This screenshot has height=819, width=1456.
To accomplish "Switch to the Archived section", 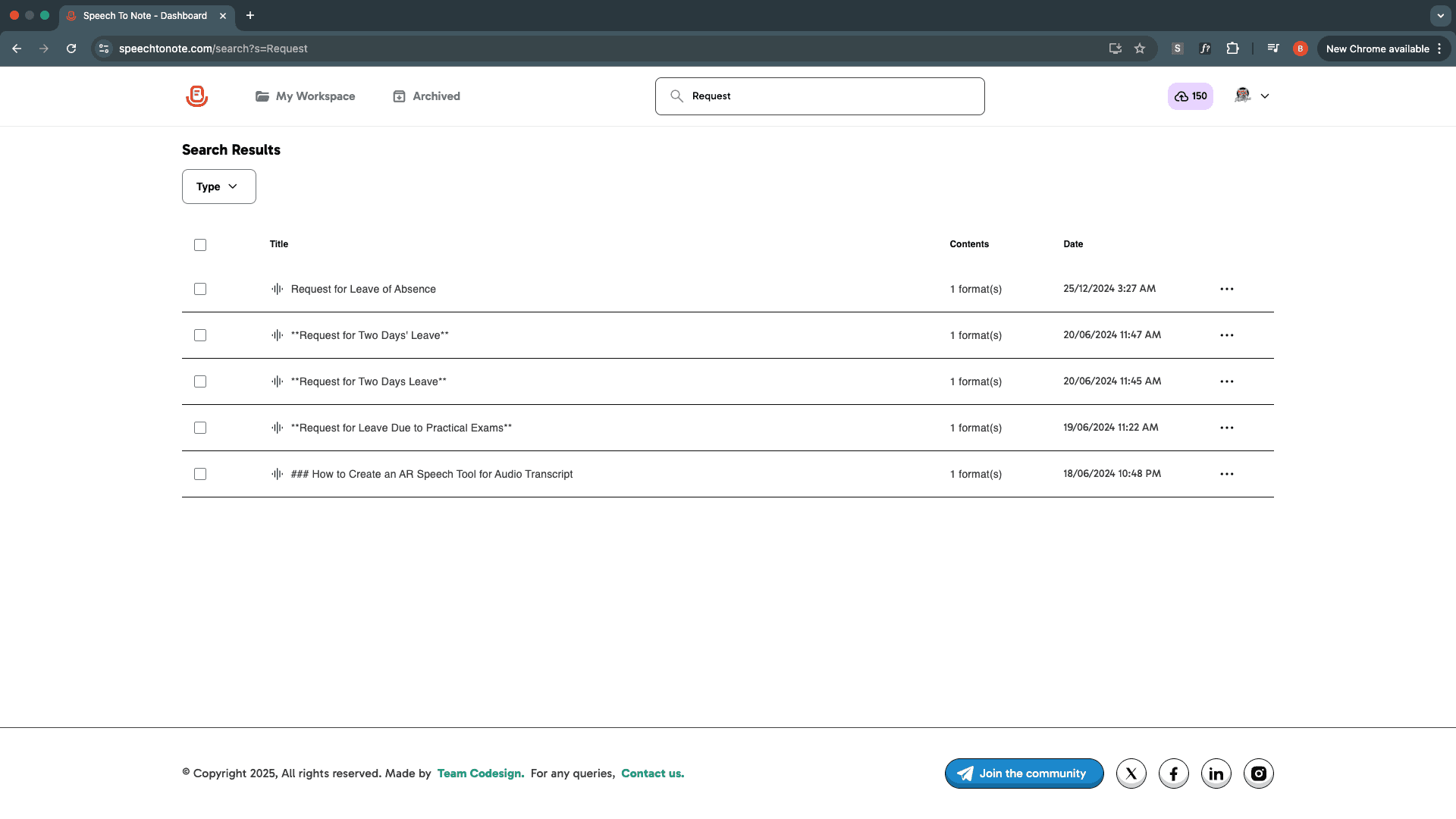I will click(x=426, y=96).
